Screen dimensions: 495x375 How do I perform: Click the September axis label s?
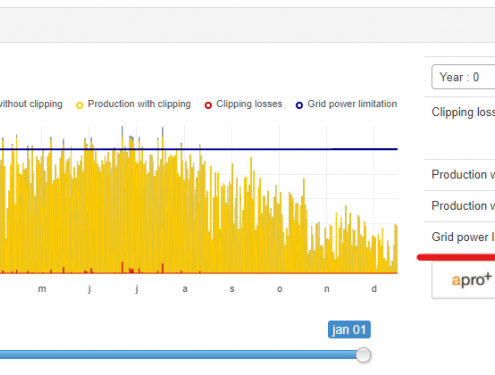tap(232, 289)
